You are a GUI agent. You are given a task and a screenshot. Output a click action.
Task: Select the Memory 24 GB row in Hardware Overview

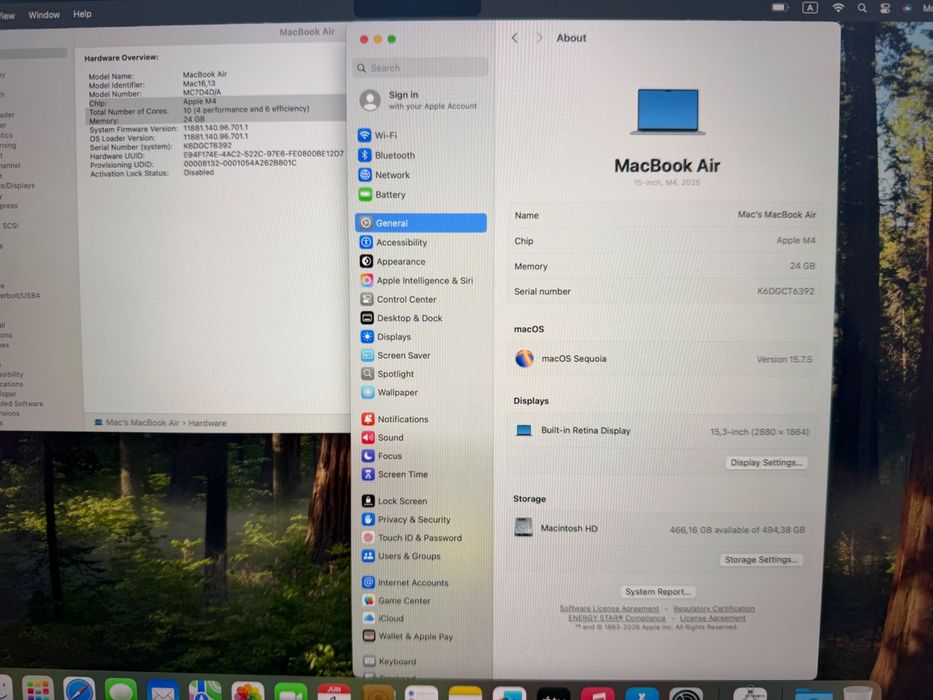[x=215, y=120]
